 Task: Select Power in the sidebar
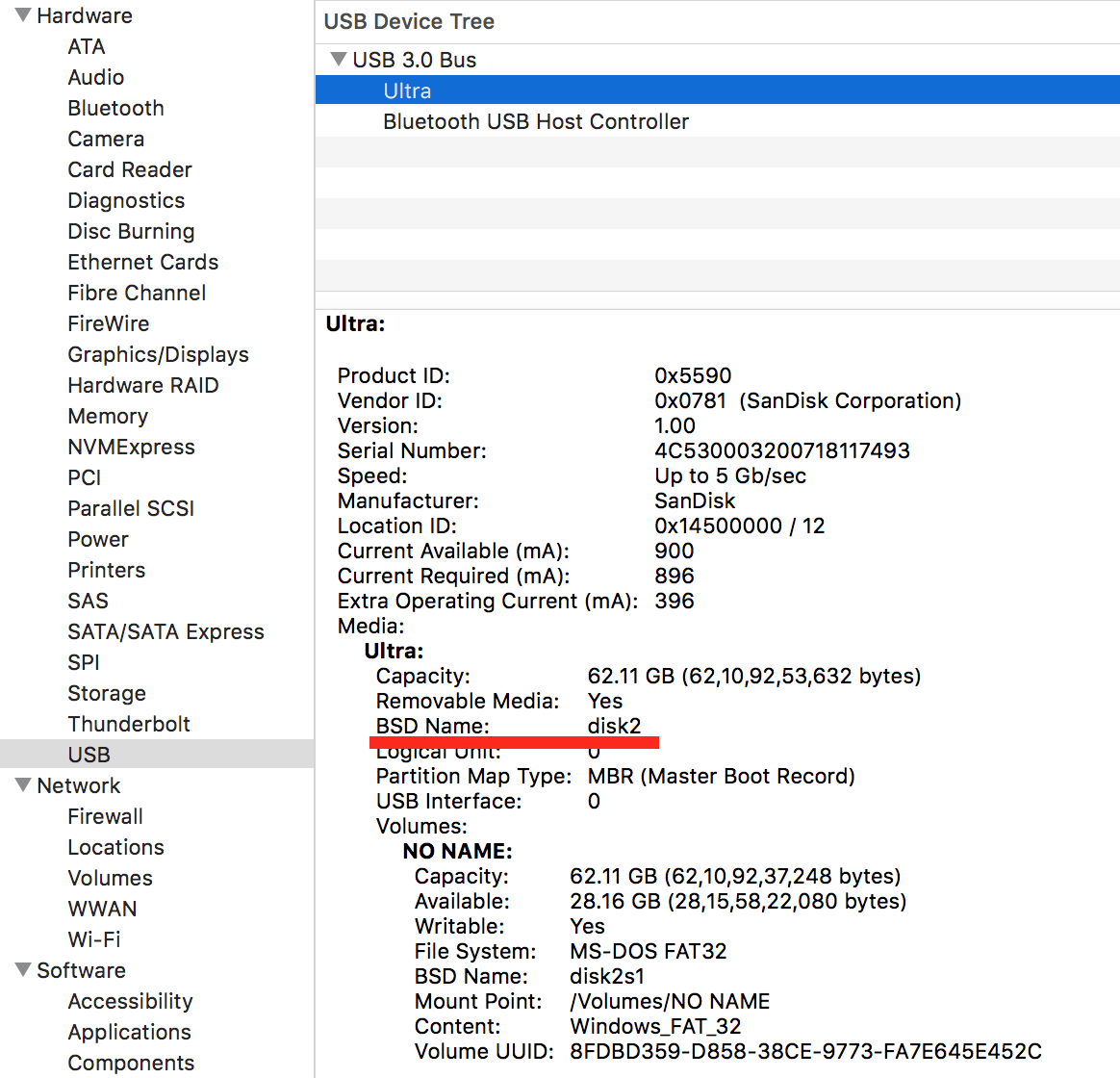[x=98, y=539]
